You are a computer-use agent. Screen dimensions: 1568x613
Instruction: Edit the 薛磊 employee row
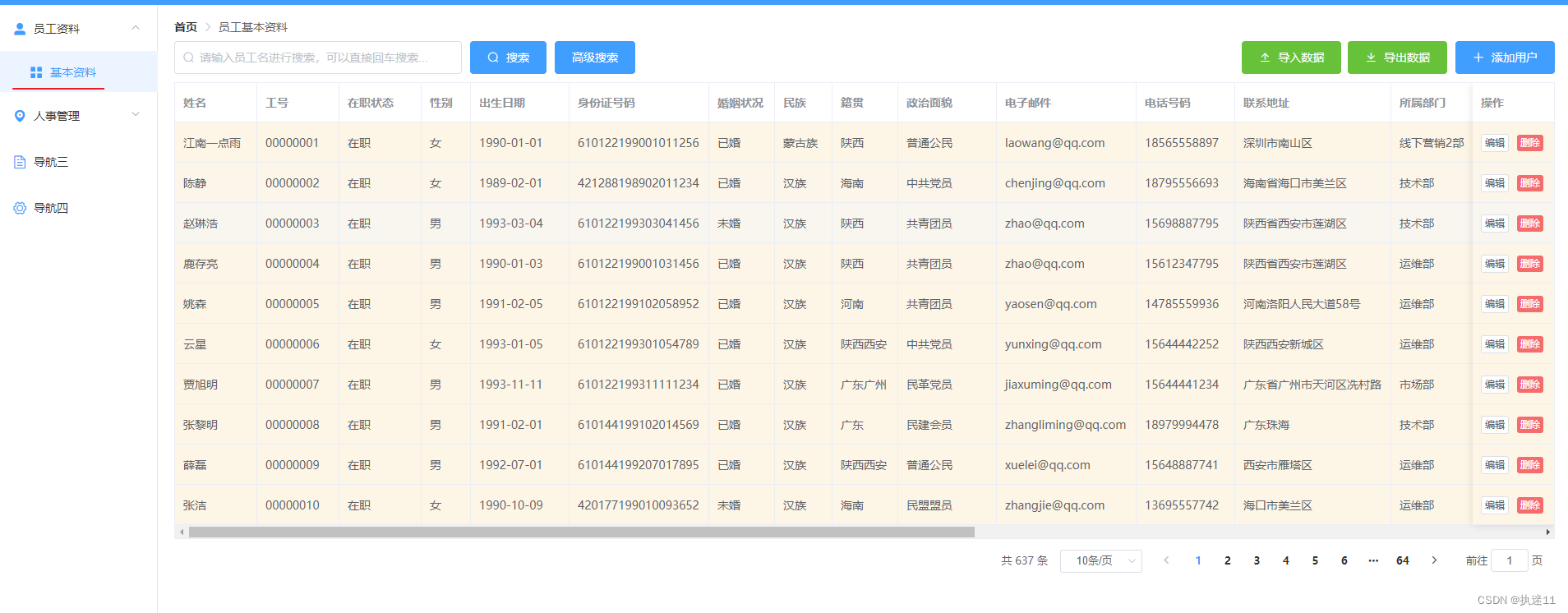[x=1495, y=465]
